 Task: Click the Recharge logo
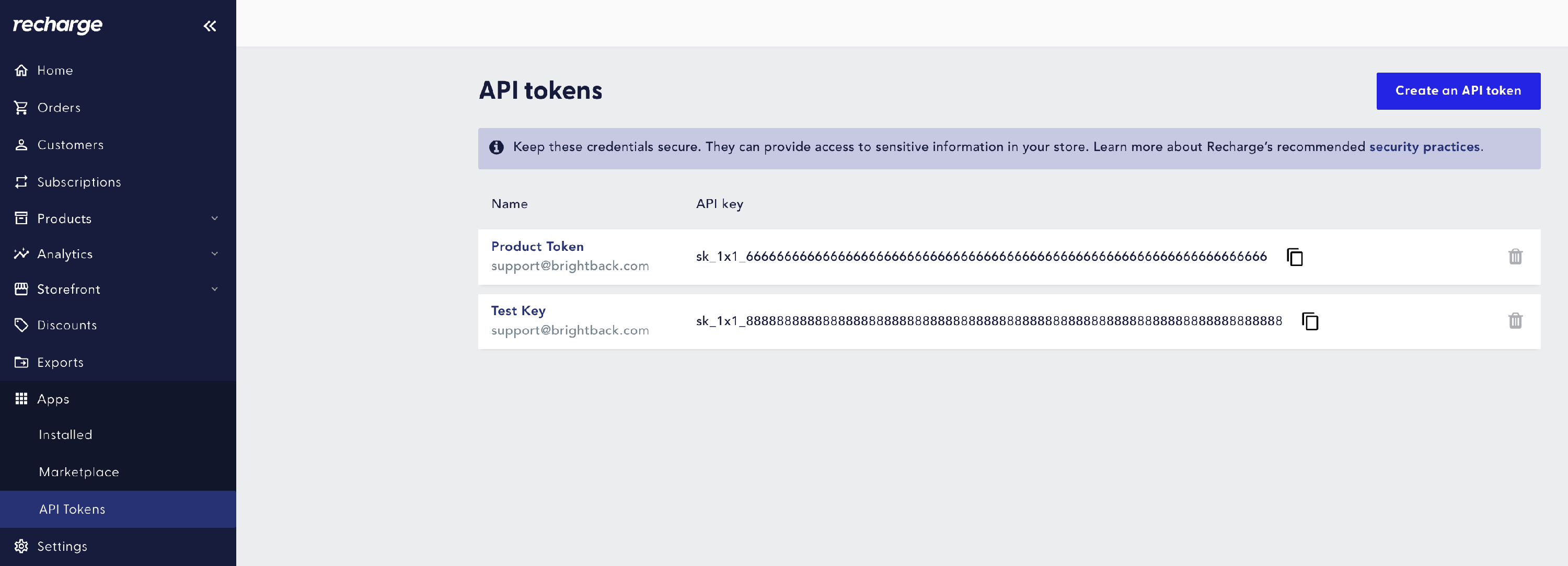coord(58,25)
